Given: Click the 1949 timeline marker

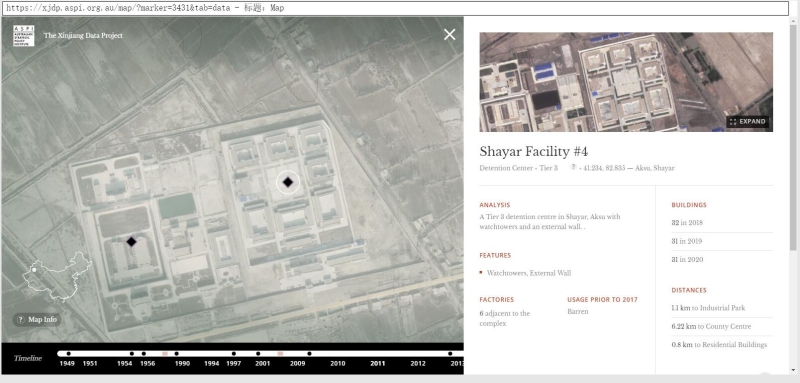Looking at the screenshot, I should coord(68,354).
